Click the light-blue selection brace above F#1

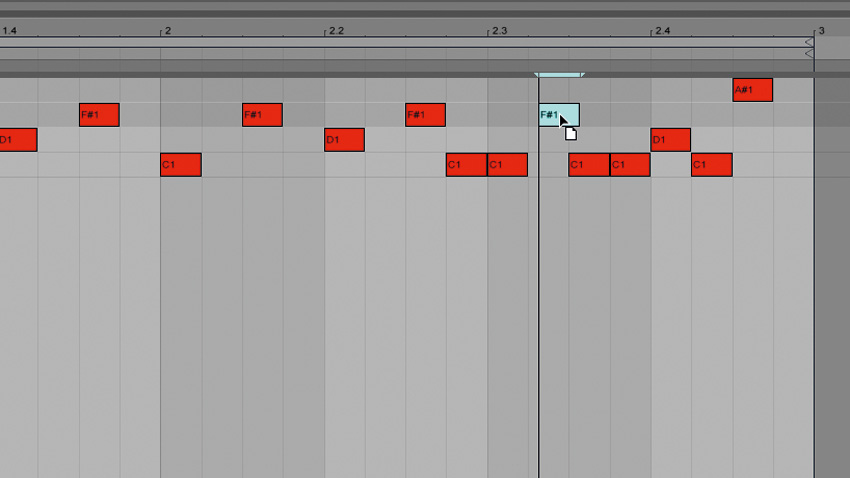(559, 75)
